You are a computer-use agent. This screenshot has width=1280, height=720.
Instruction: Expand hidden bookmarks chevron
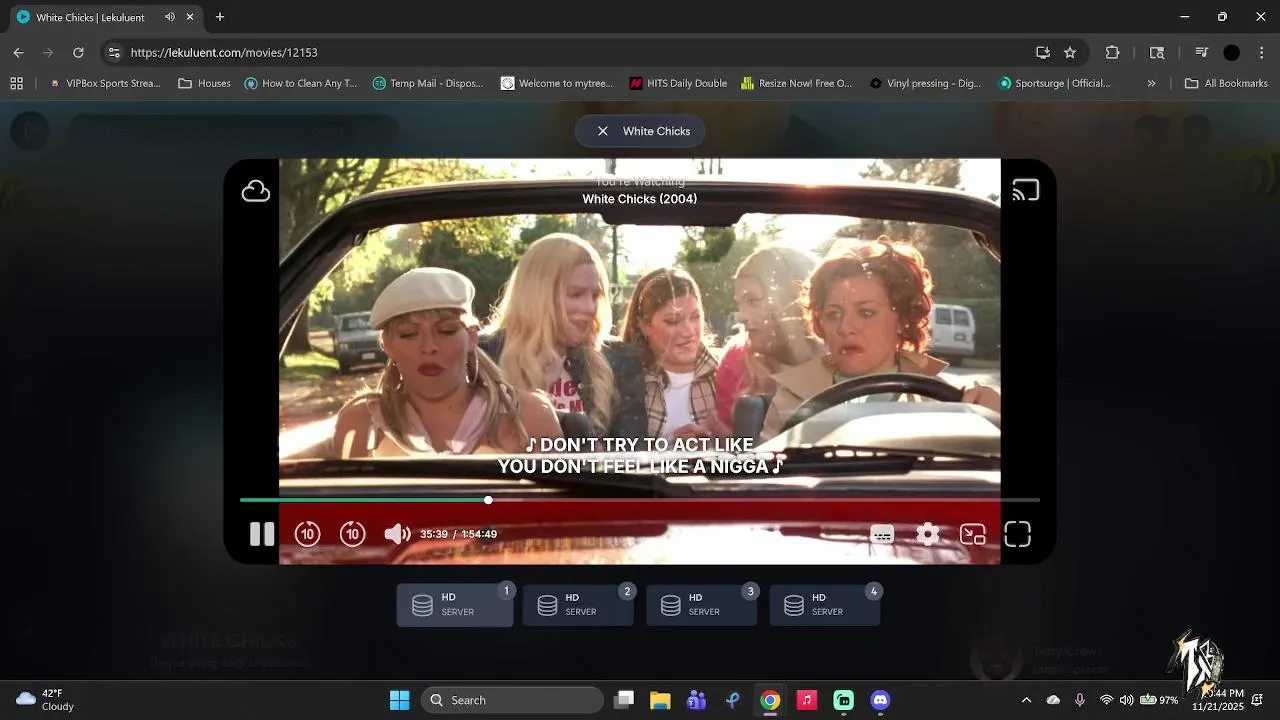1151,83
